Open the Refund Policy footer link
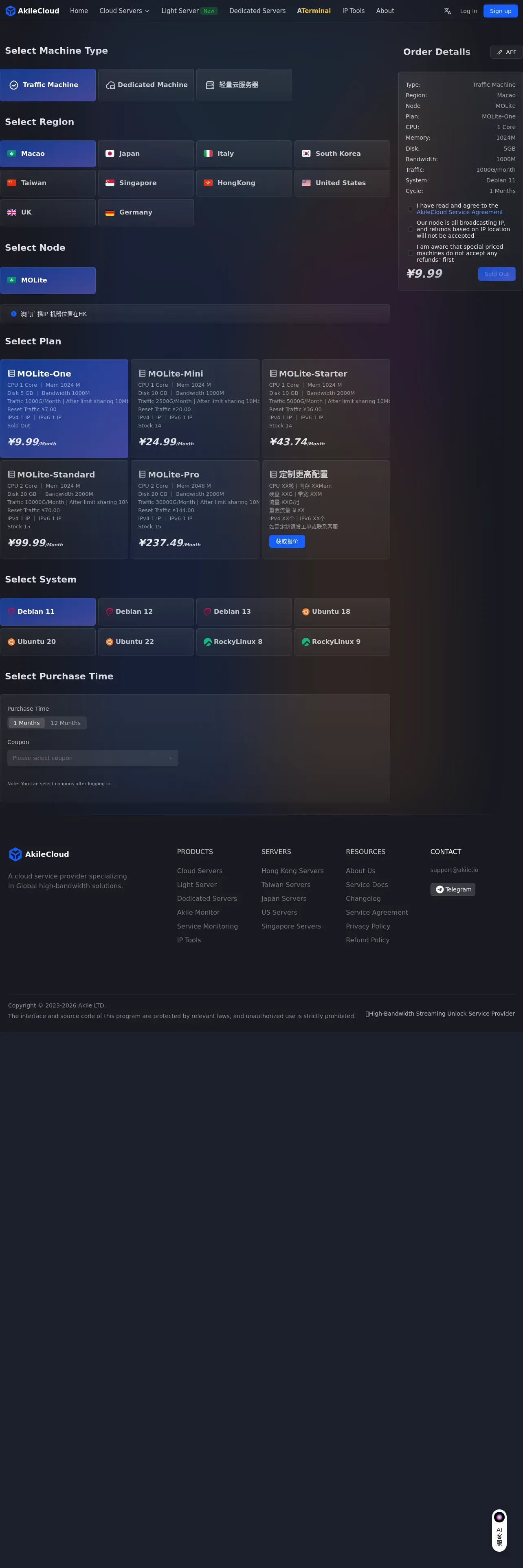The width and height of the screenshot is (523, 1568). click(367, 940)
